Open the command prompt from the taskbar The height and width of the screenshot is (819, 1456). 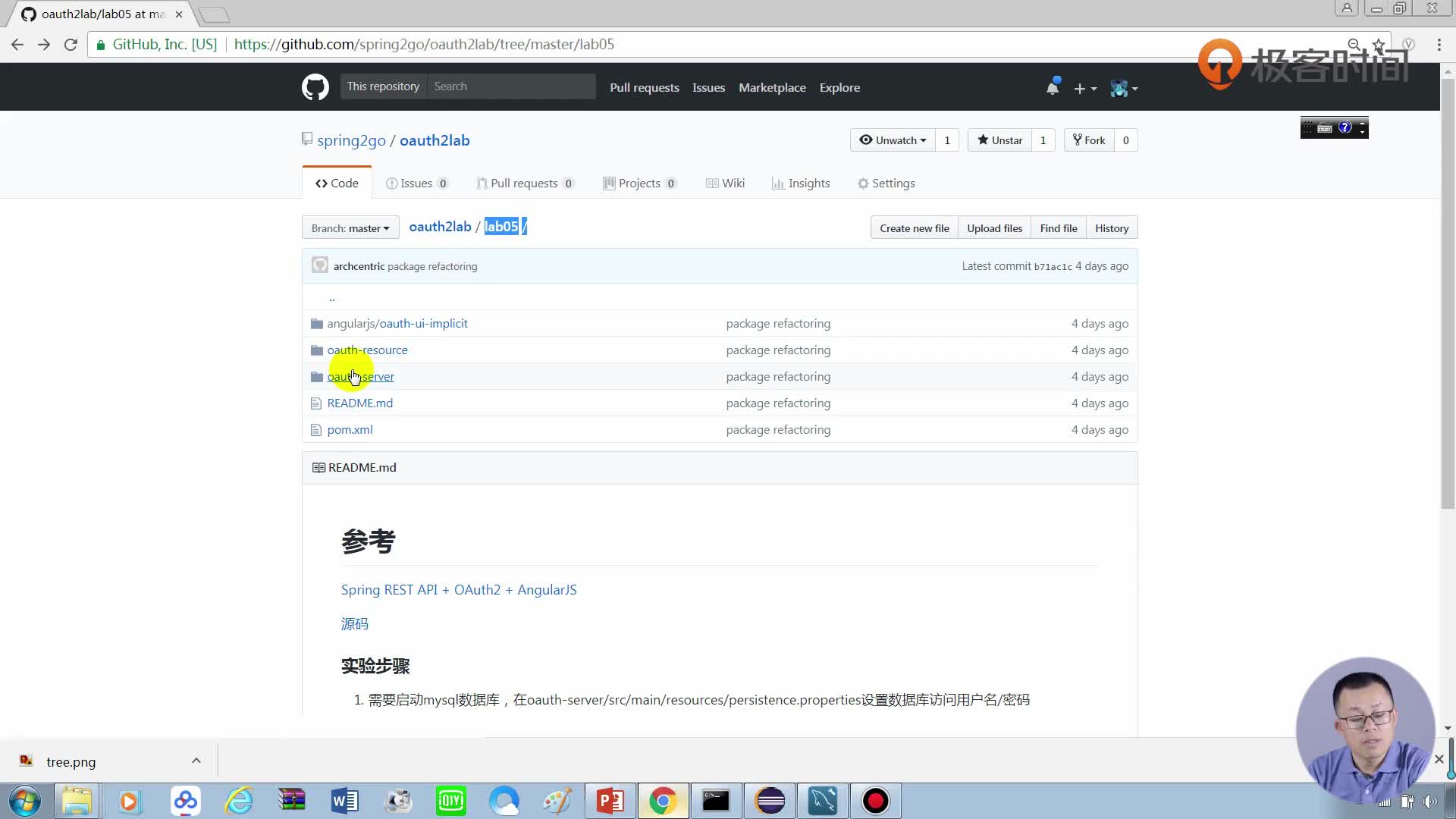(x=717, y=801)
